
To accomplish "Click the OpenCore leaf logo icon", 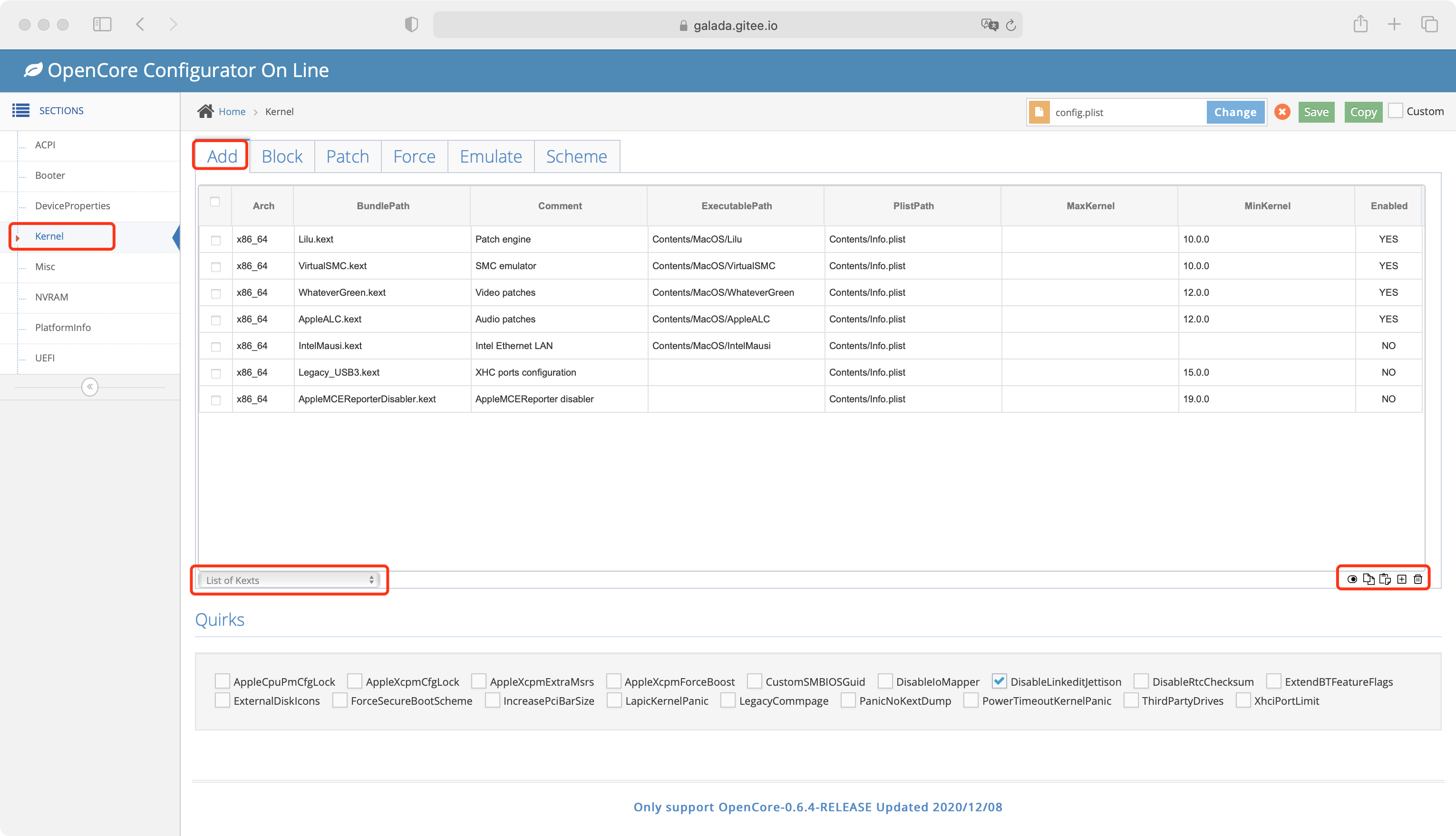I will (x=33, y=70).
